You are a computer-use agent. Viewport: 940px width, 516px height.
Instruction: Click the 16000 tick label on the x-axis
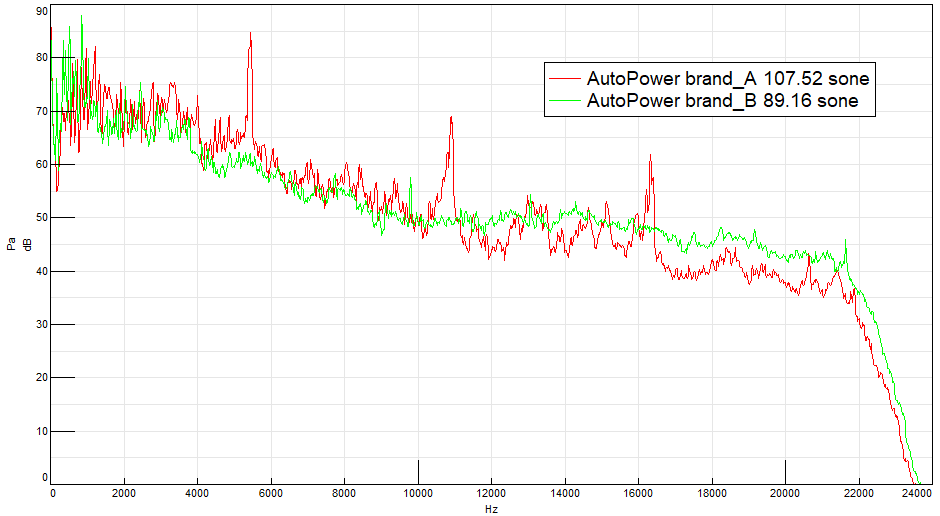(638, 492)
